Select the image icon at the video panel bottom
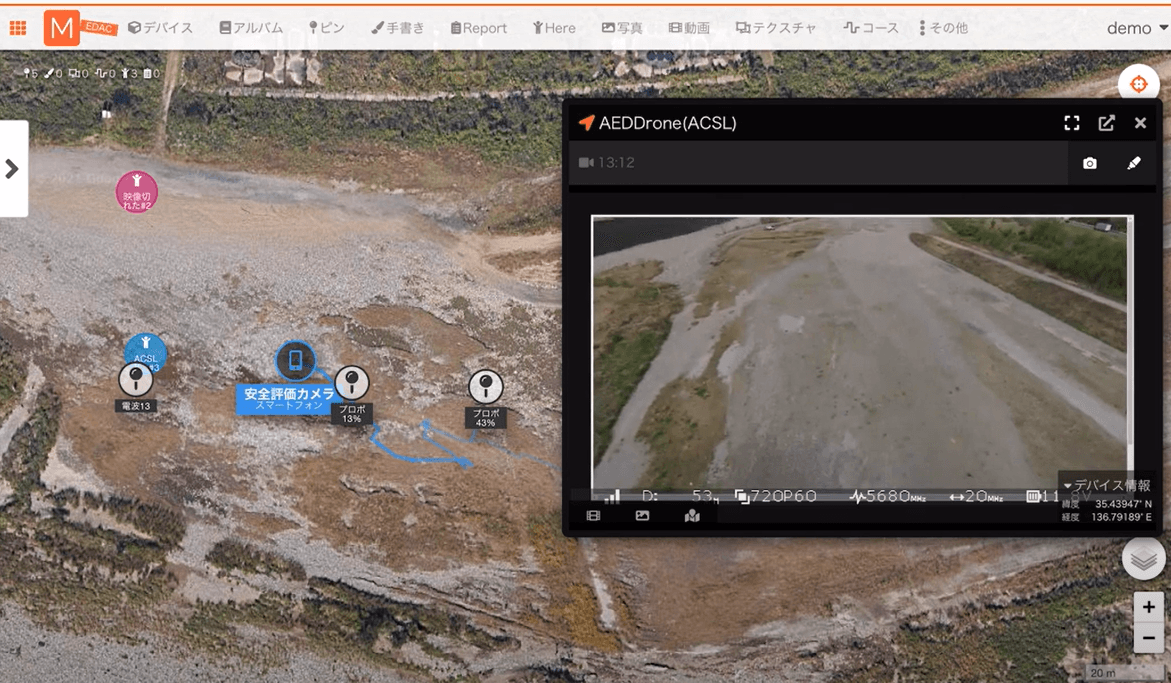The image size is (1171, 683). (x=640, y=516)
